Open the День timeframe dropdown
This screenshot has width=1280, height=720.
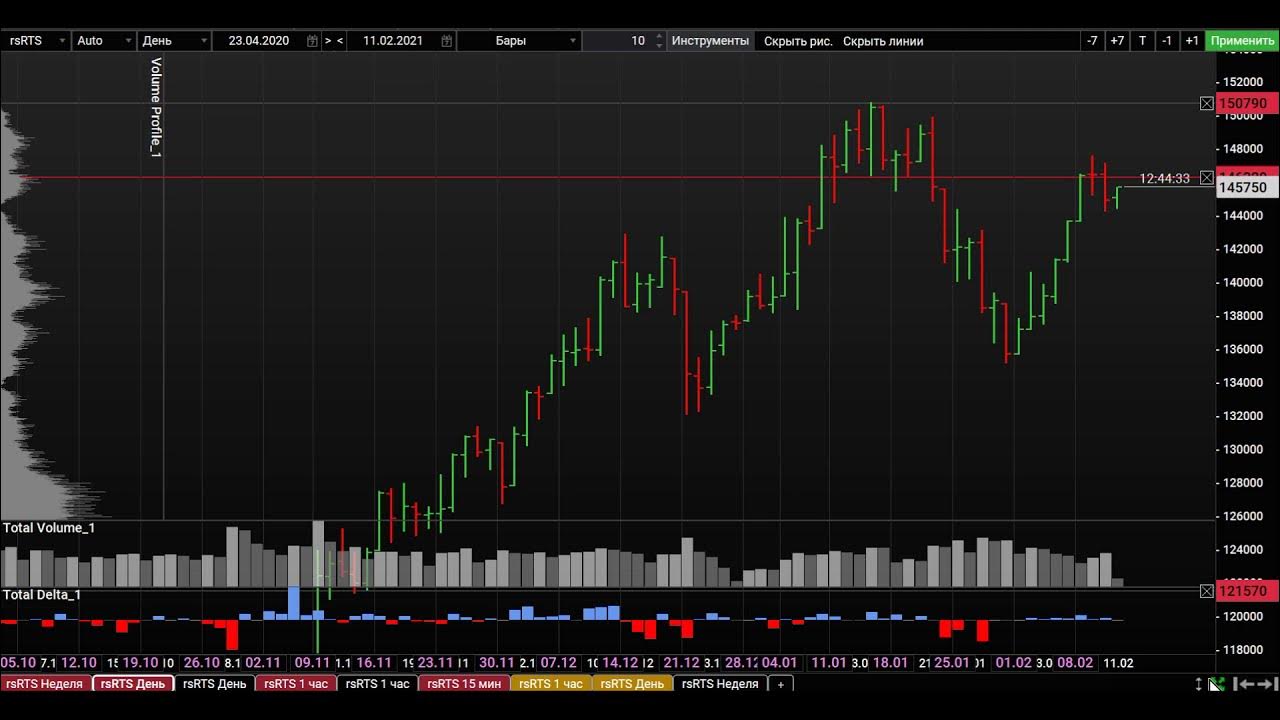pos(174,41)
